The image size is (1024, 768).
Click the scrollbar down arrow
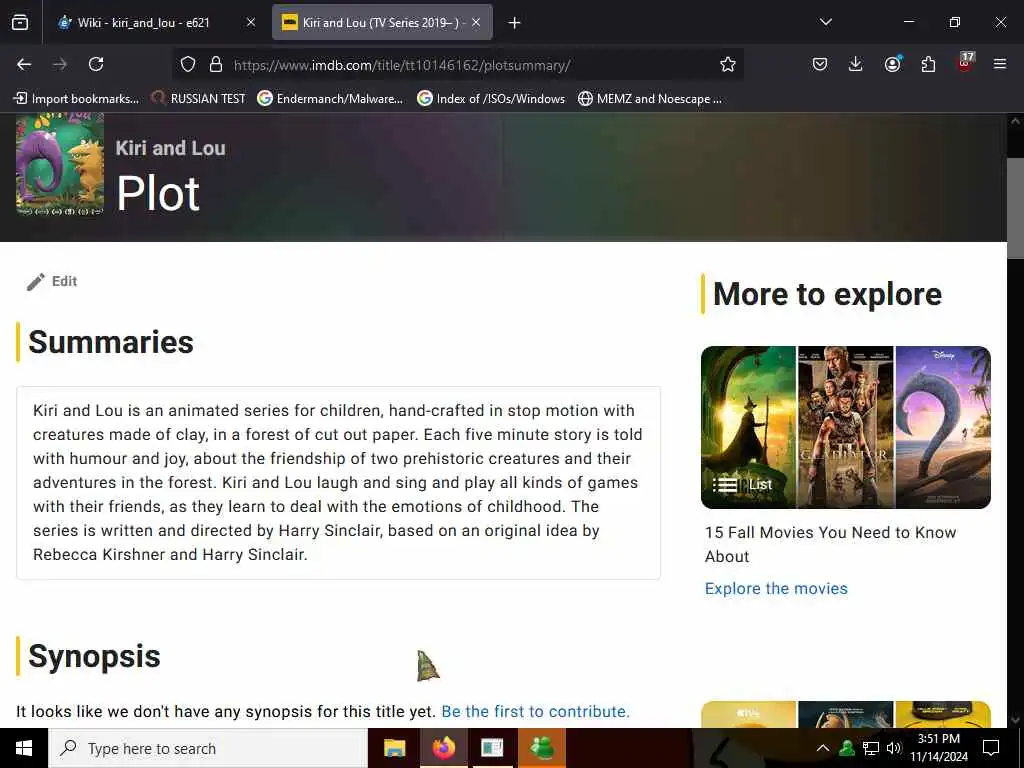coord(1016,720)
